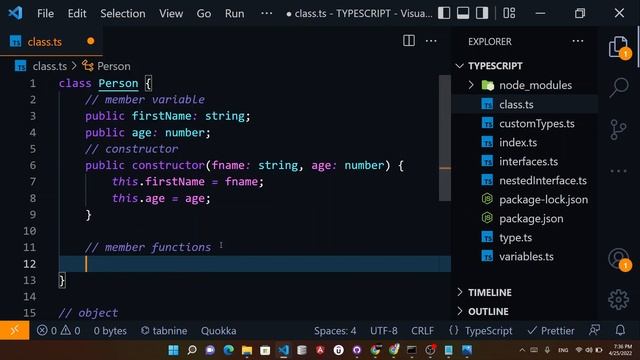
Task: Toggle the bottom panel layout icon
Action: pyautogui.click(x=463, y=13)
